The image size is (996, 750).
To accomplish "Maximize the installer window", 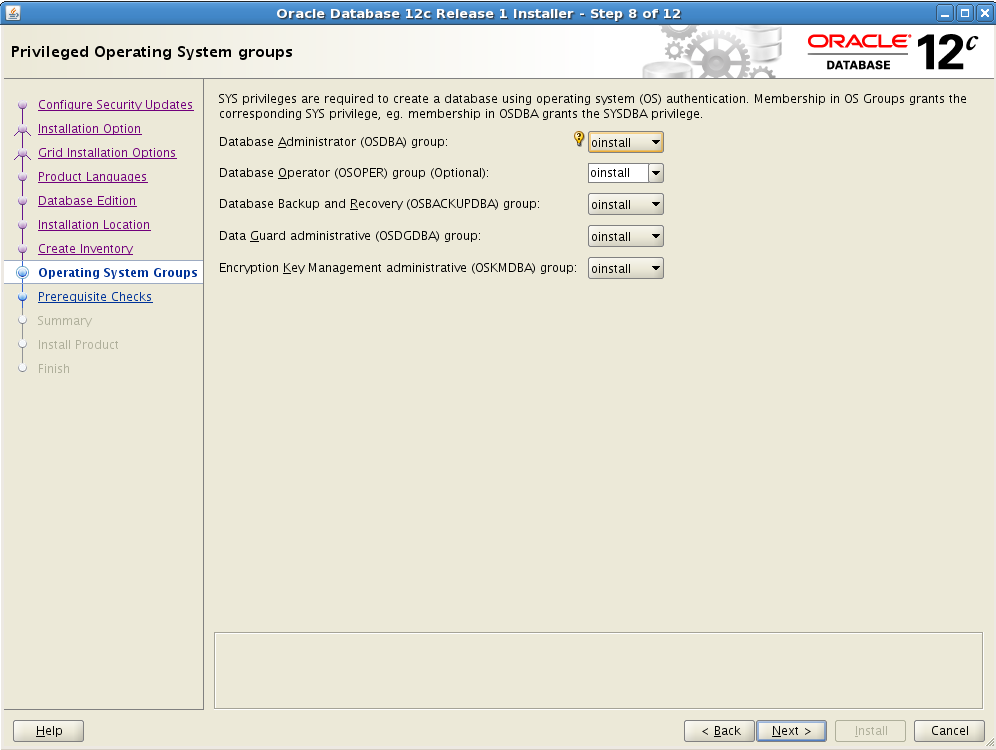I will click(965, 13).
